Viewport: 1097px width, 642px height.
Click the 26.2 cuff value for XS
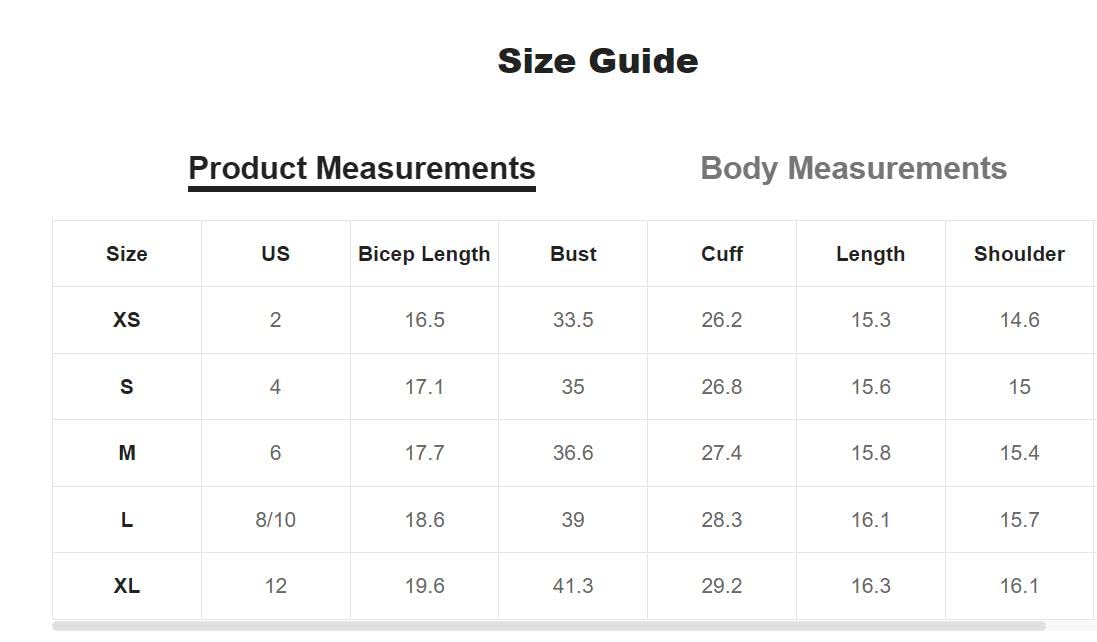point(722,320)
